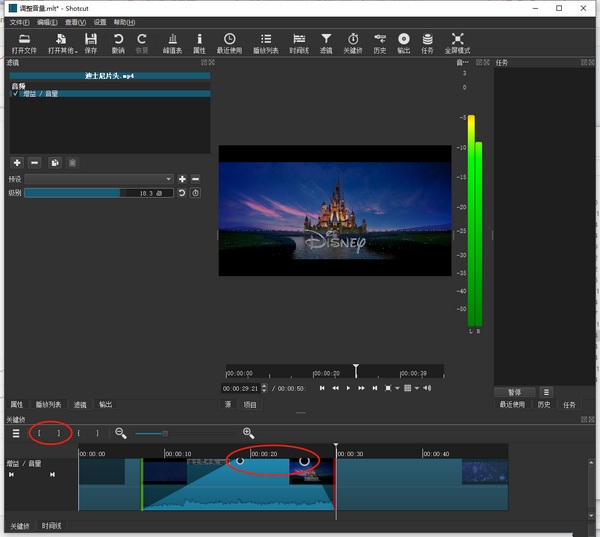
Task: Open the 滤镜 (Filters) funnel icon in toolbar
Action: tap(326, 40)
